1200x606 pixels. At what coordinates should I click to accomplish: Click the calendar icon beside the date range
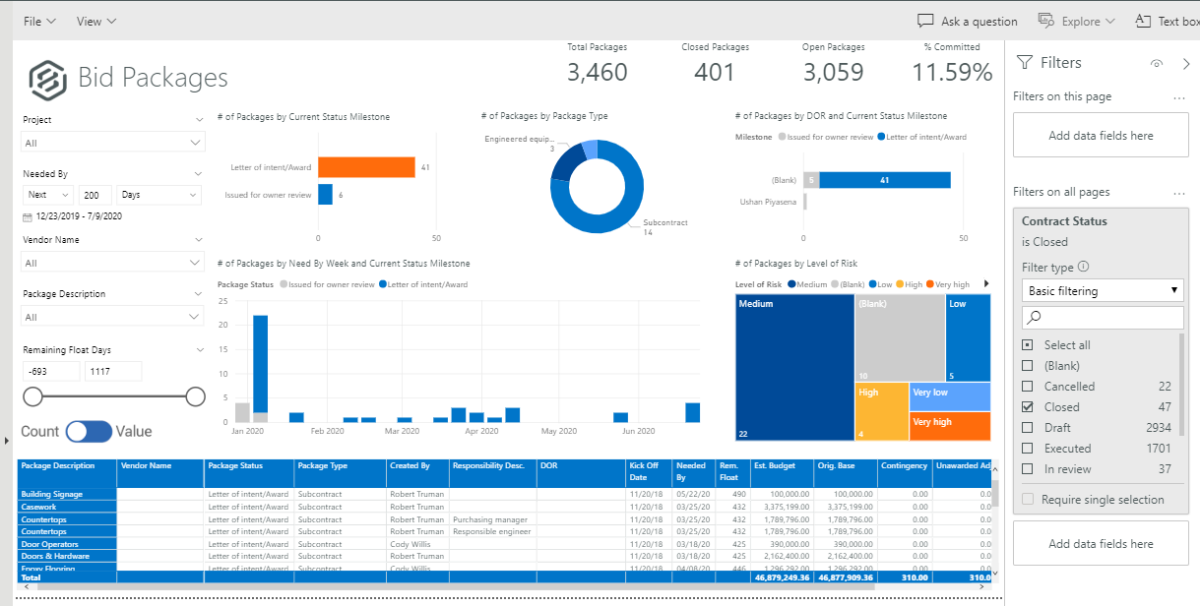[27, 216]
